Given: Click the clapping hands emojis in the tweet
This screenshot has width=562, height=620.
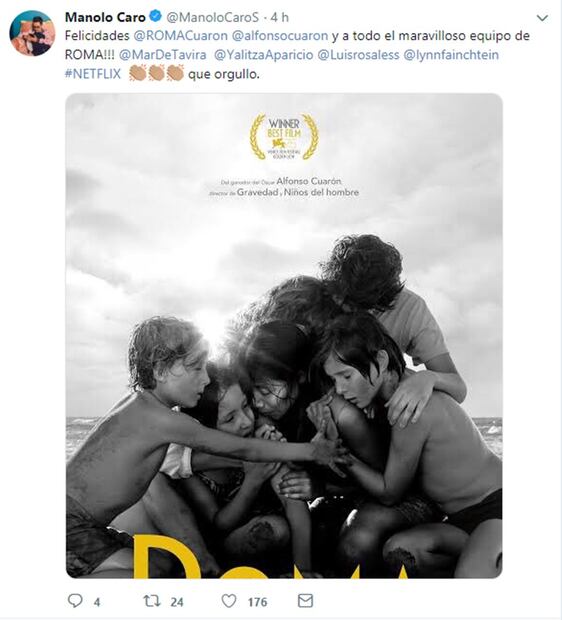Looking at the screenshot, I should coord(157,73).
